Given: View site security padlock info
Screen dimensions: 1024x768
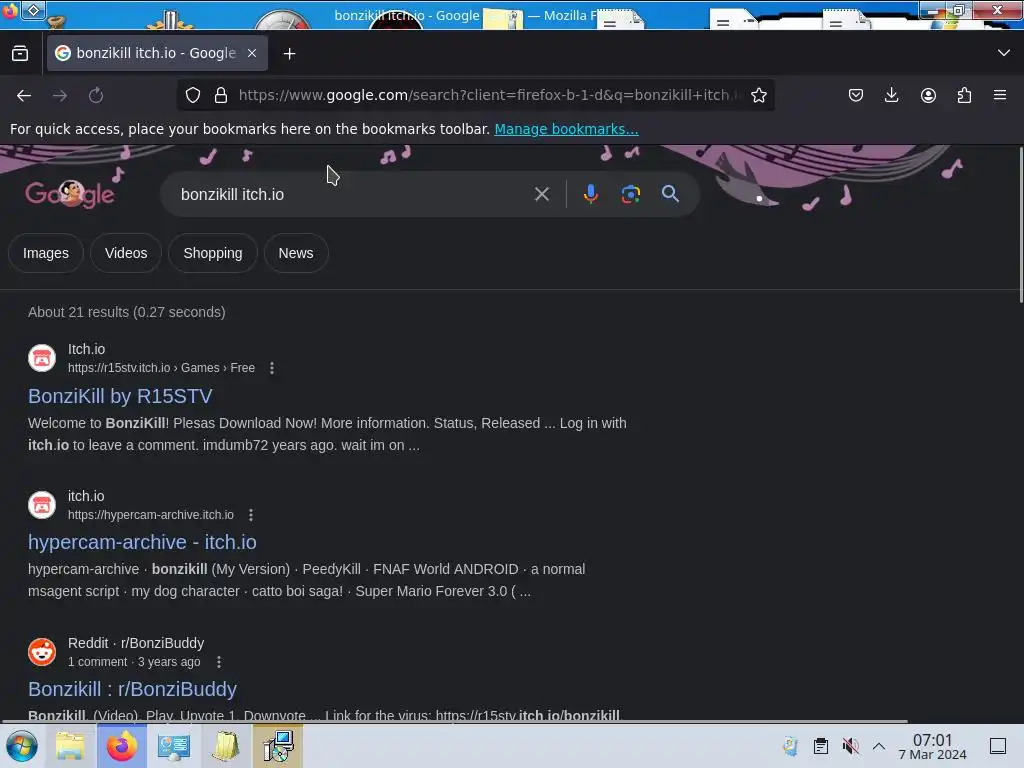Looking at the screenshot, I should 221,95.
